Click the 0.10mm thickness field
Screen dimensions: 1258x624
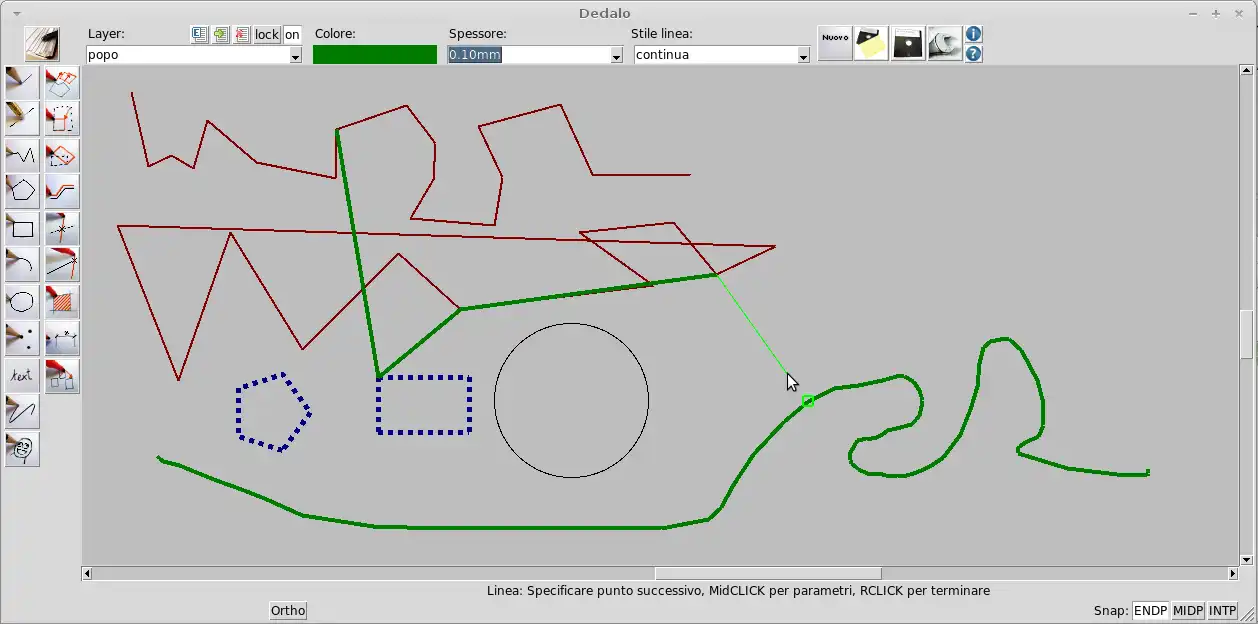tap(529, 55)
